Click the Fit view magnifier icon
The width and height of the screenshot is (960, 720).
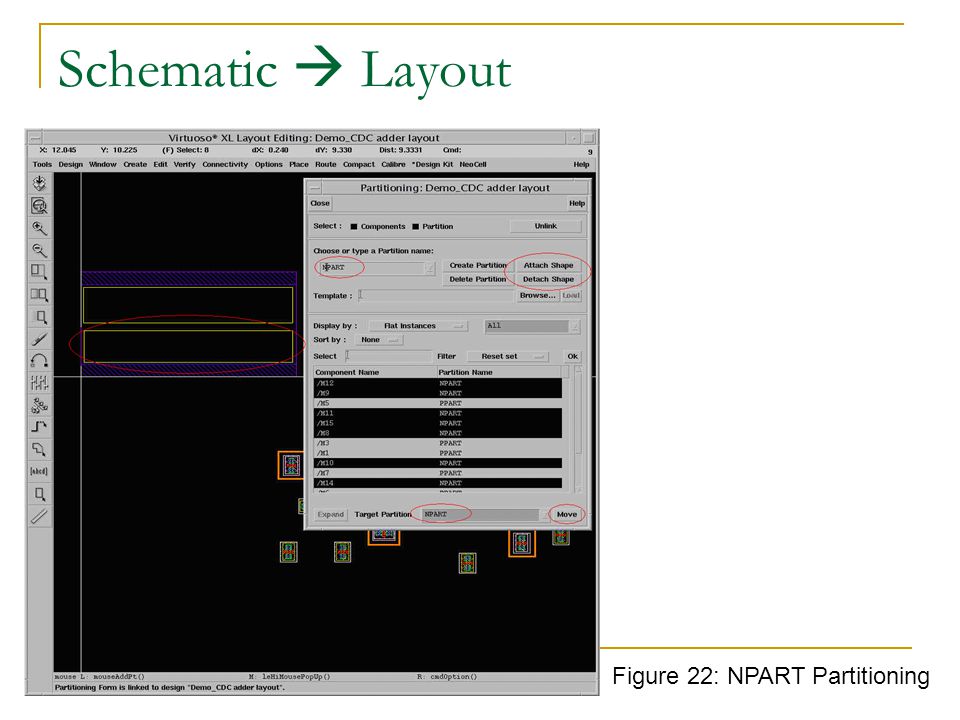(x=39, y=206)
